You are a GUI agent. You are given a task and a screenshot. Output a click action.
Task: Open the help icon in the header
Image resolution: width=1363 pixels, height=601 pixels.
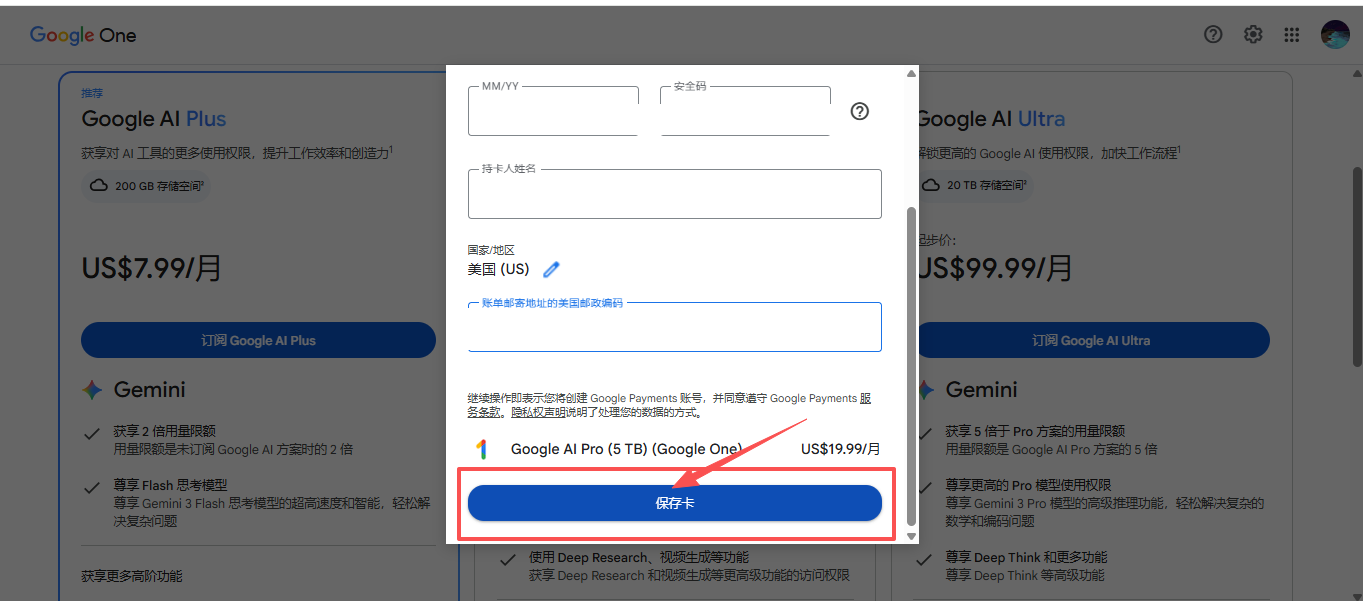(1213, 35)
